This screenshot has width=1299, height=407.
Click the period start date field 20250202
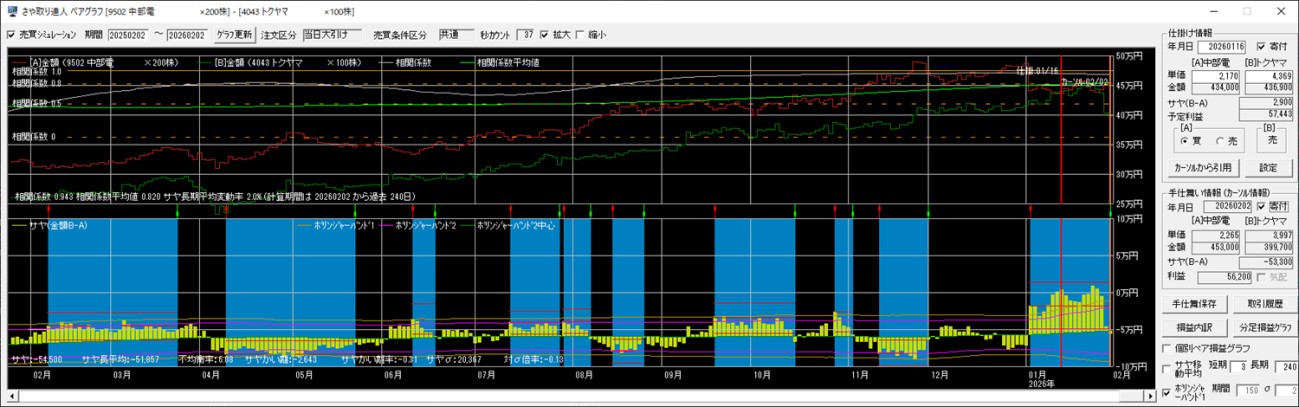[127, 34]
